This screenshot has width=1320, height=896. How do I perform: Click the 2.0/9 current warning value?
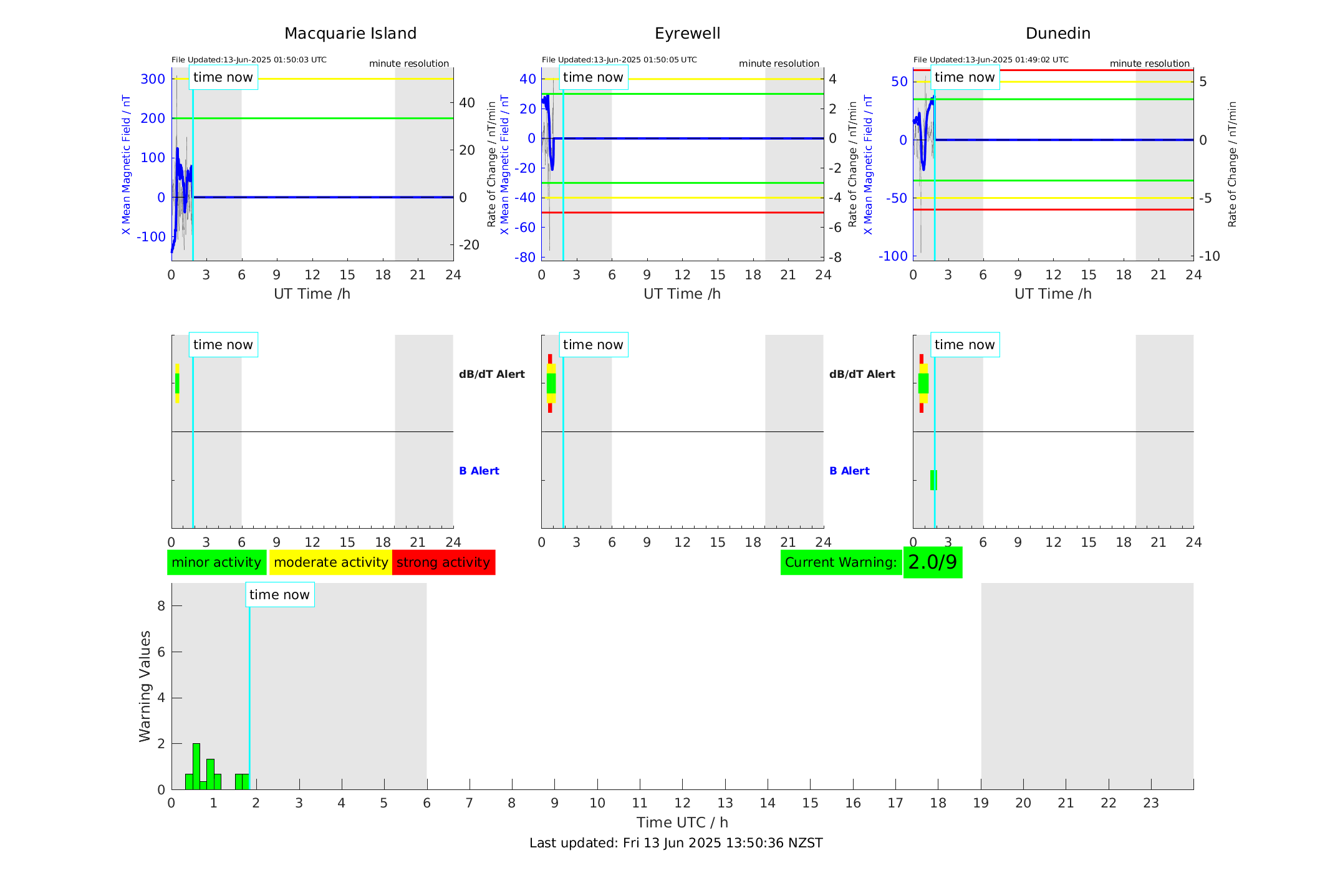tap(932, 562)
